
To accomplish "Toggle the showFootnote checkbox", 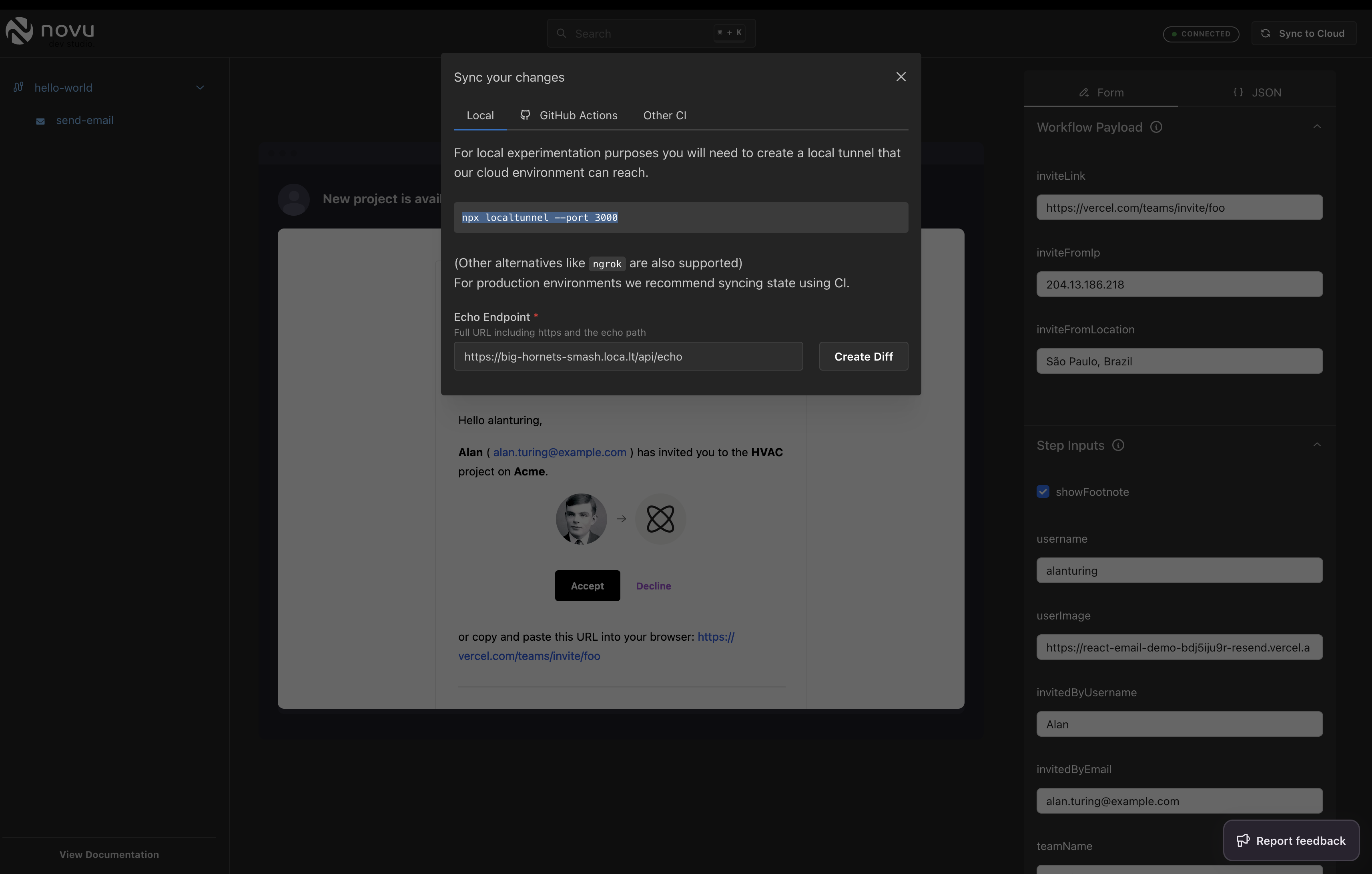I will point(1043,492).
